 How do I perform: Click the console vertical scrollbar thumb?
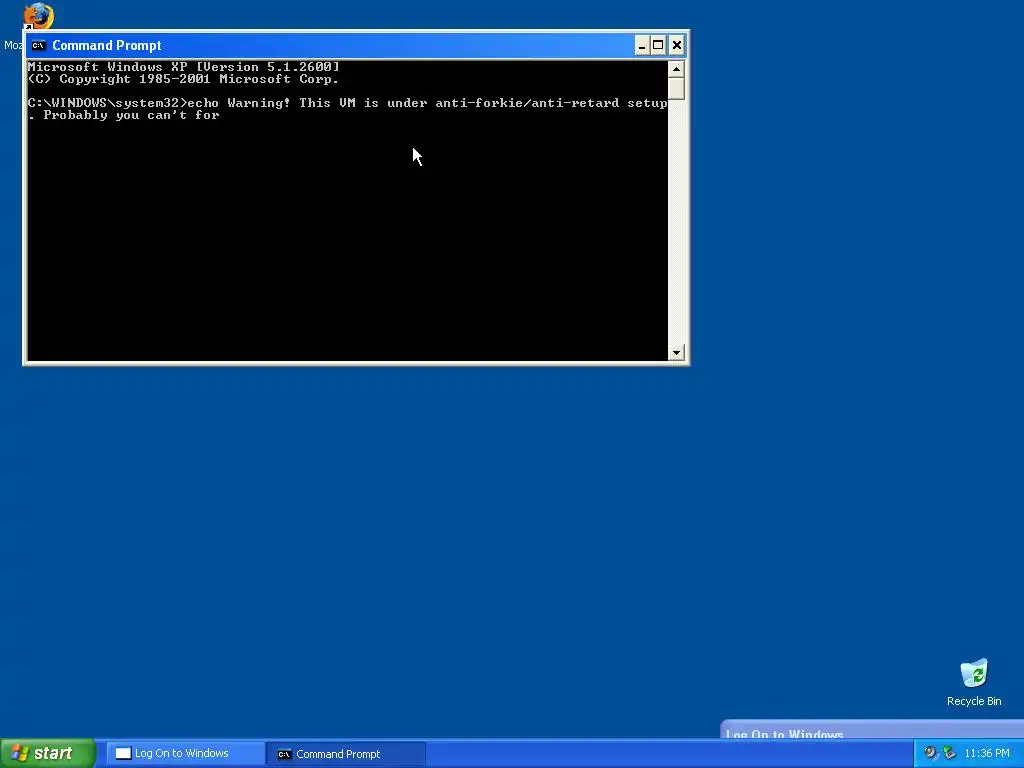(x=676, y=88)
